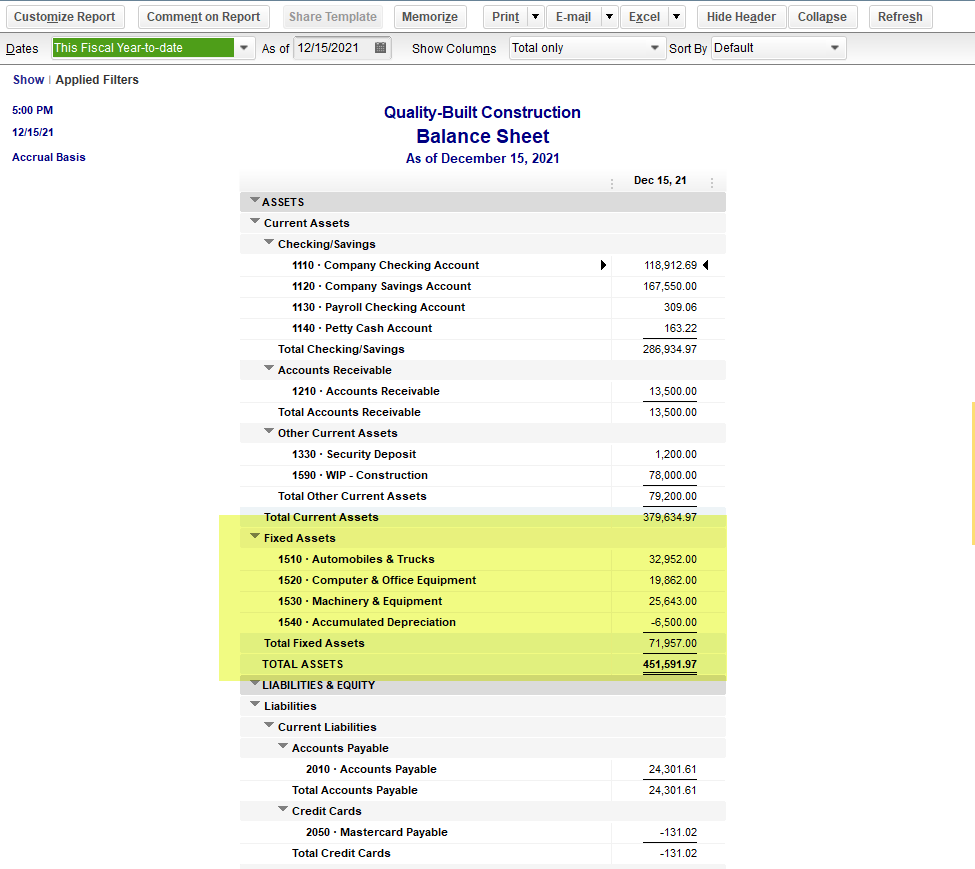975x869 pixels.
Task: Open the As of date calendar picker
Action: pos(381,48)
